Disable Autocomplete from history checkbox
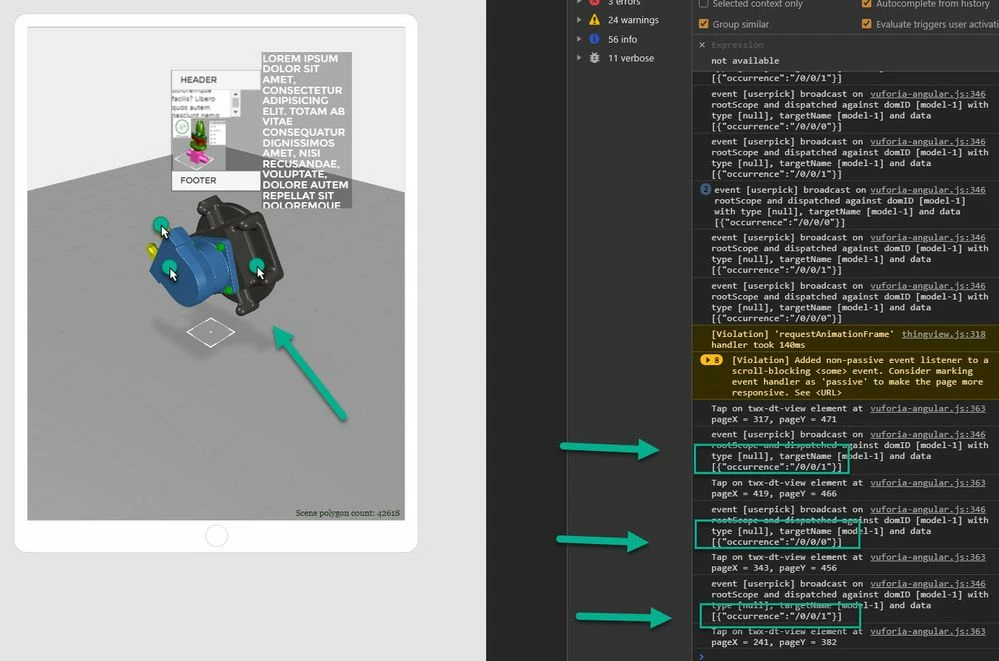999x661 pixels. tap(866, 4)
